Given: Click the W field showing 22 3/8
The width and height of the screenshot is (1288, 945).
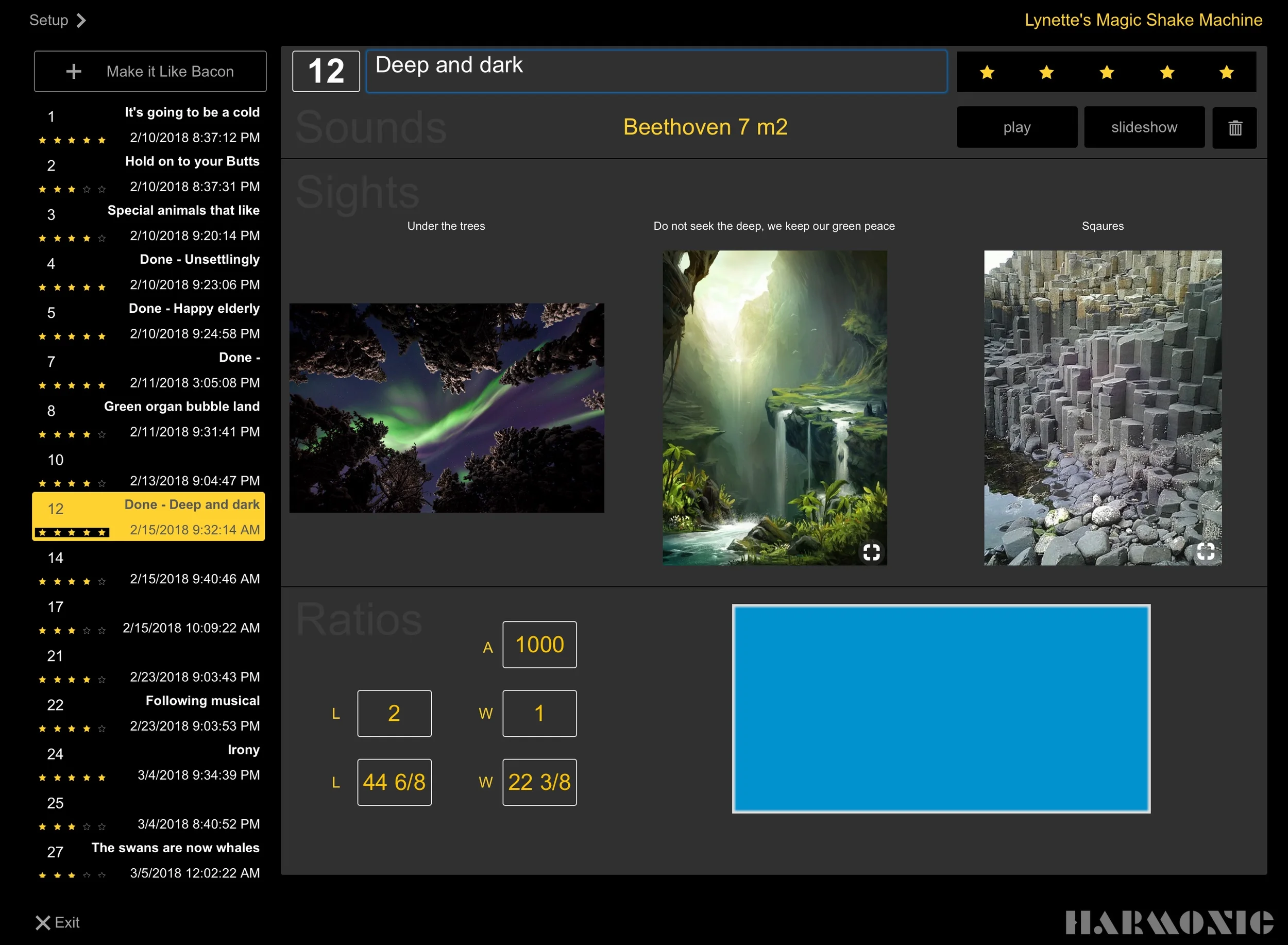Looking at the screenshot, I should [539, 782].
